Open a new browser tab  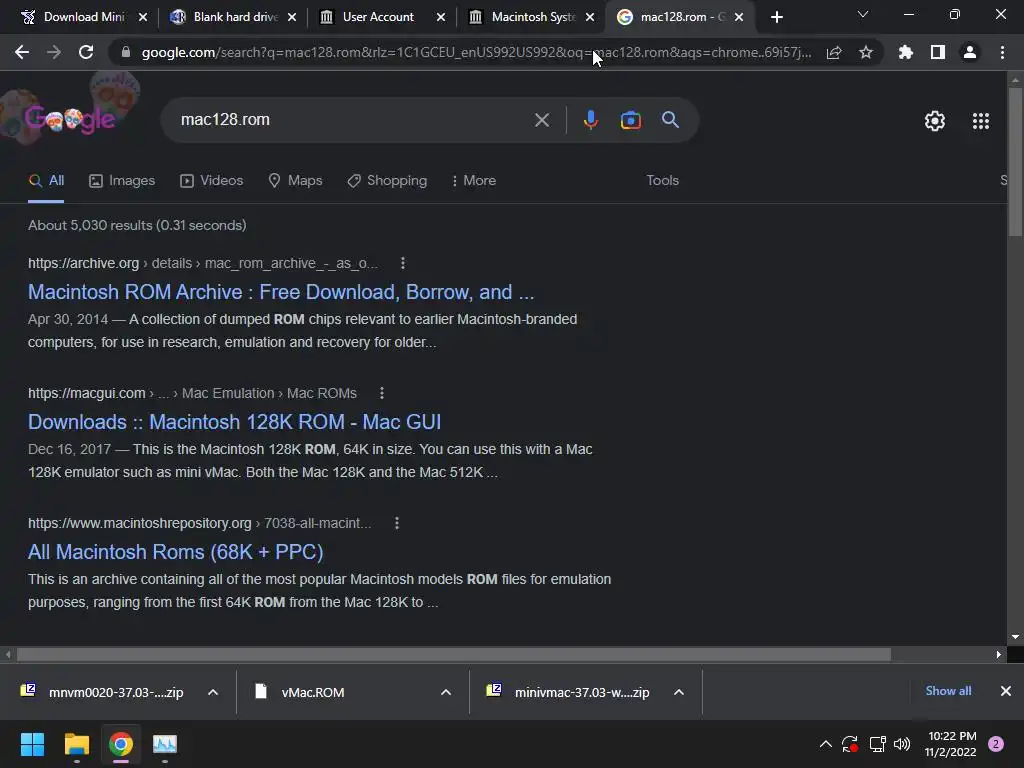[776, 17]
